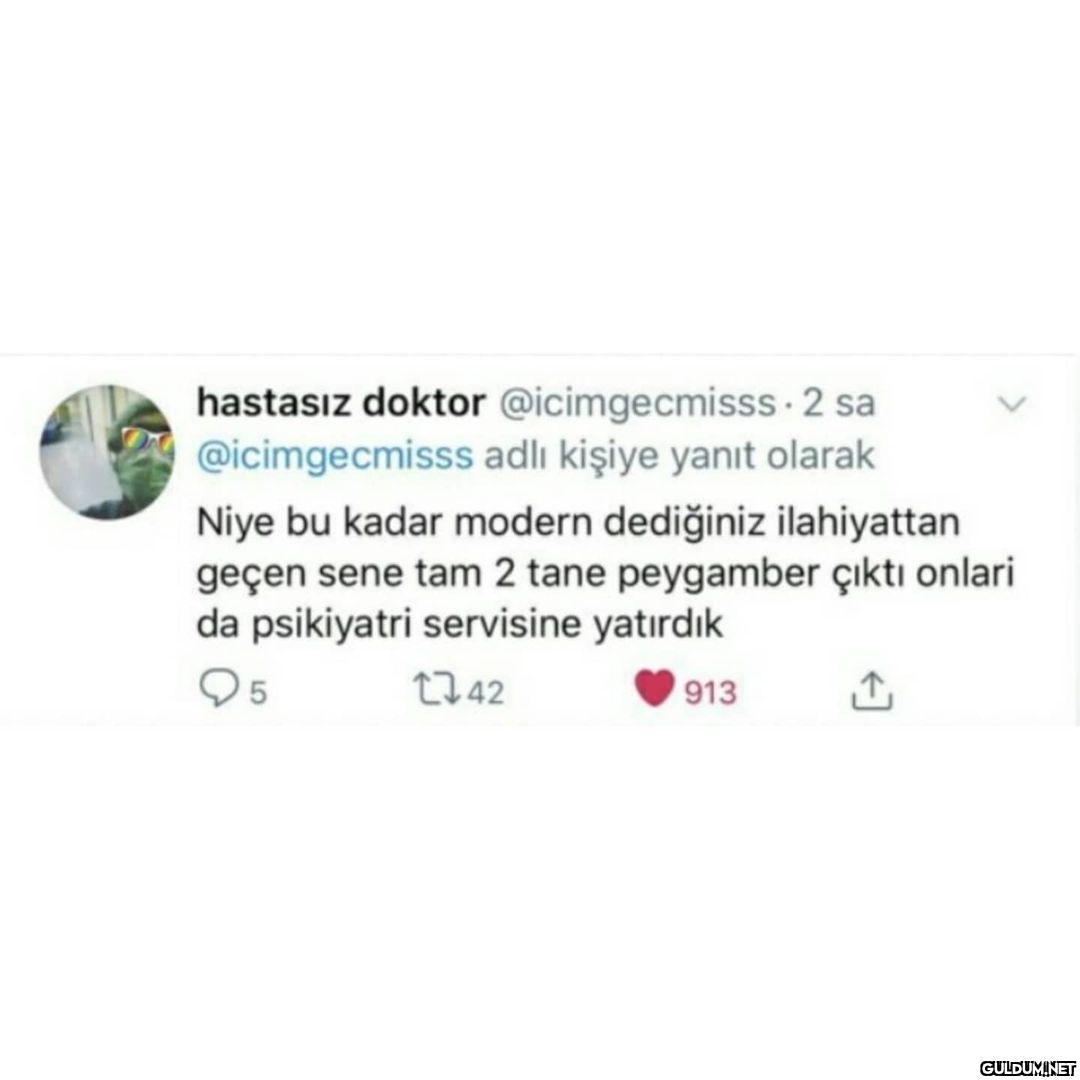Viewport: 1080px width, 1080px height.
Task: Click the tweet text starting with Niye
Action: tap(605, 573)
